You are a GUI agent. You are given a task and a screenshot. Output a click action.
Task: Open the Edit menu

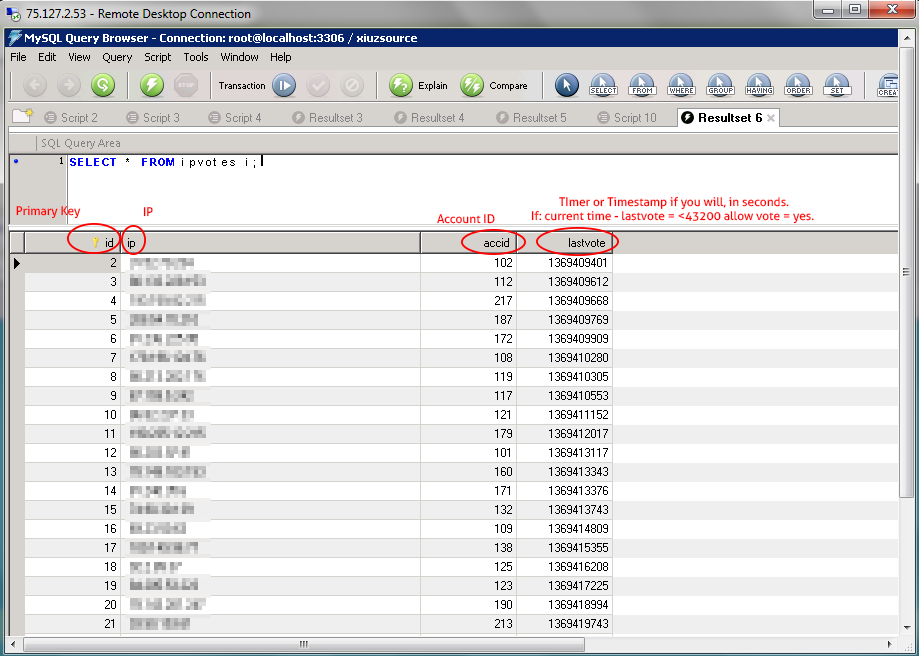coord(47,57)
